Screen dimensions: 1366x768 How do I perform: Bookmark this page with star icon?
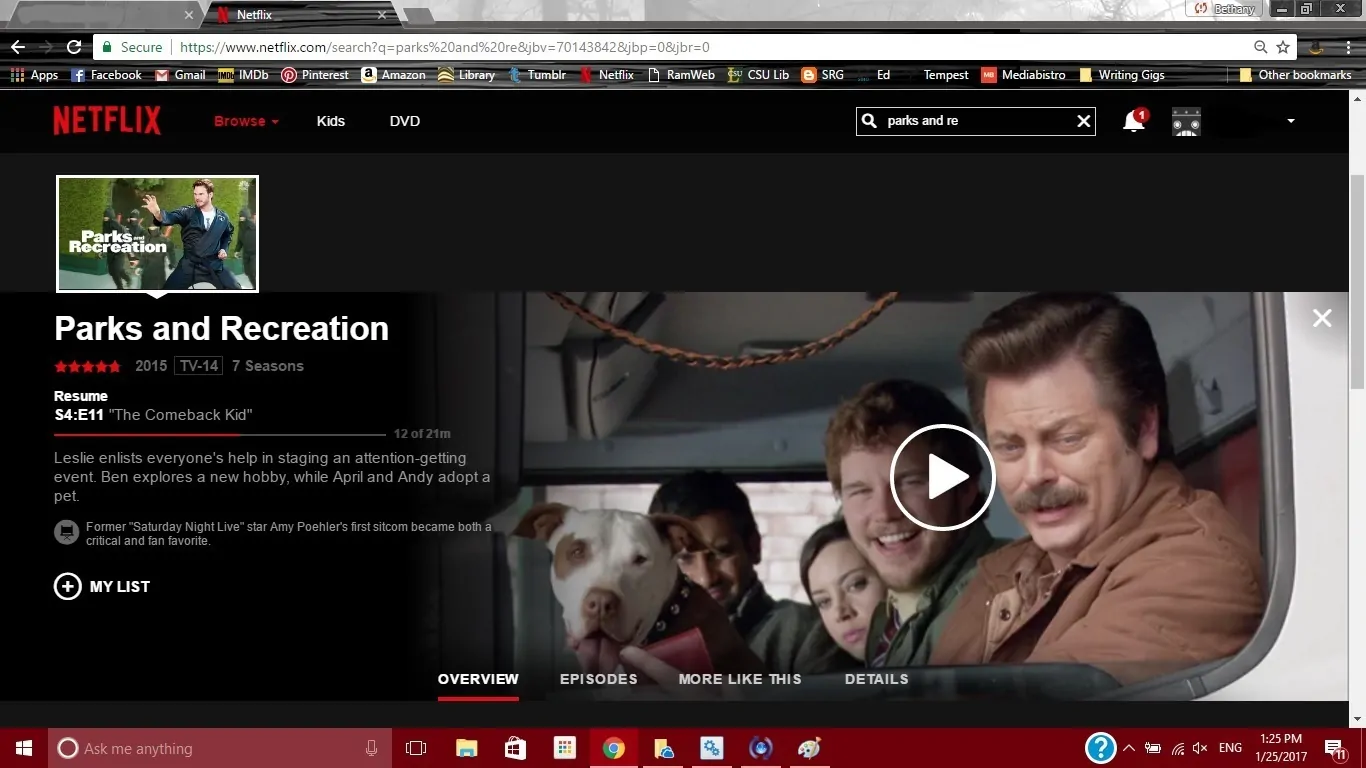tap(1283, 47)
